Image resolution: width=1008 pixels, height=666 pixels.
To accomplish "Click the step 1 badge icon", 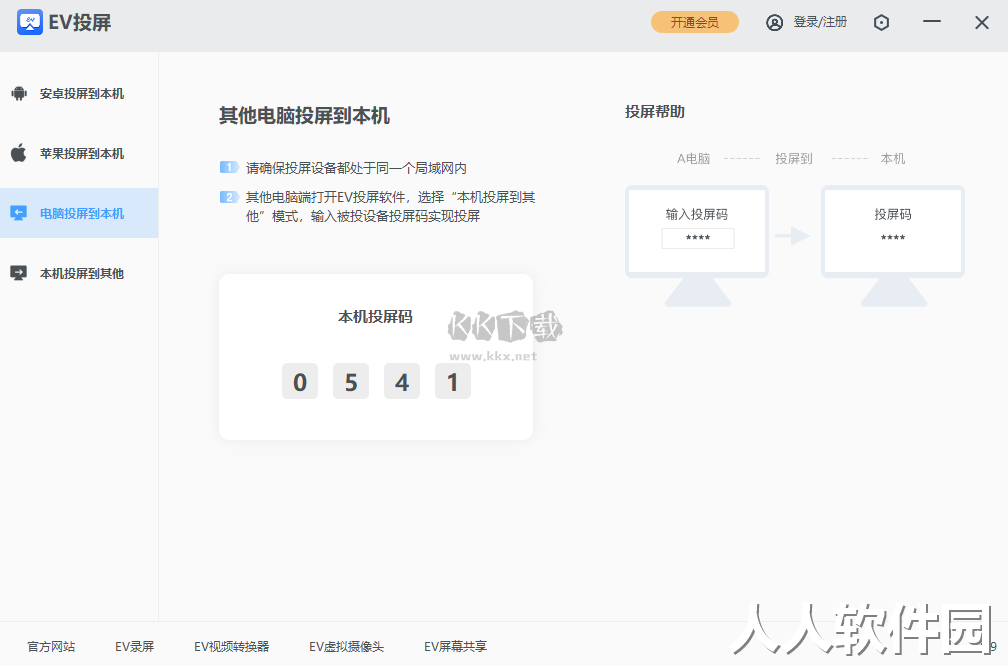I will 229,168.
